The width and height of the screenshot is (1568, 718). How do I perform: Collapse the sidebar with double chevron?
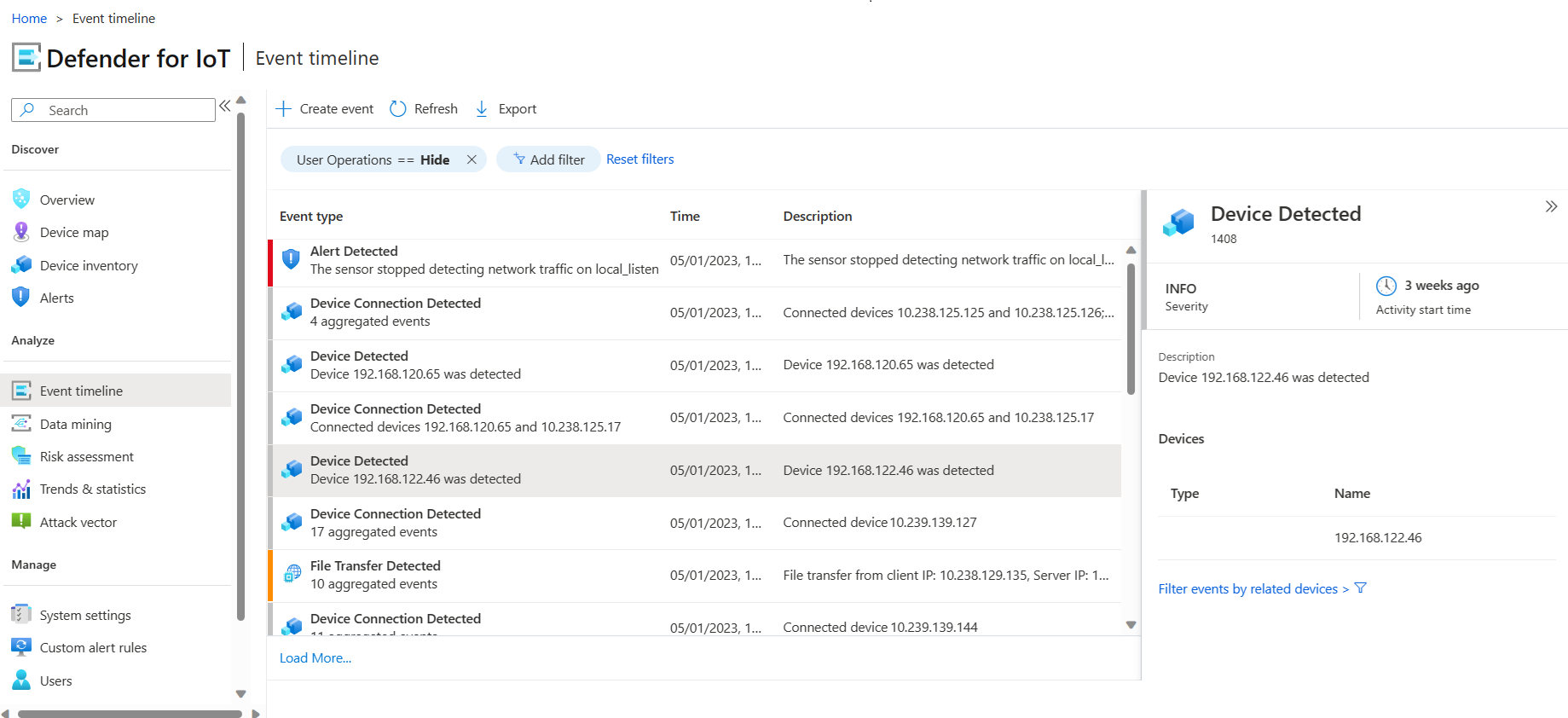tap(224, 106)
